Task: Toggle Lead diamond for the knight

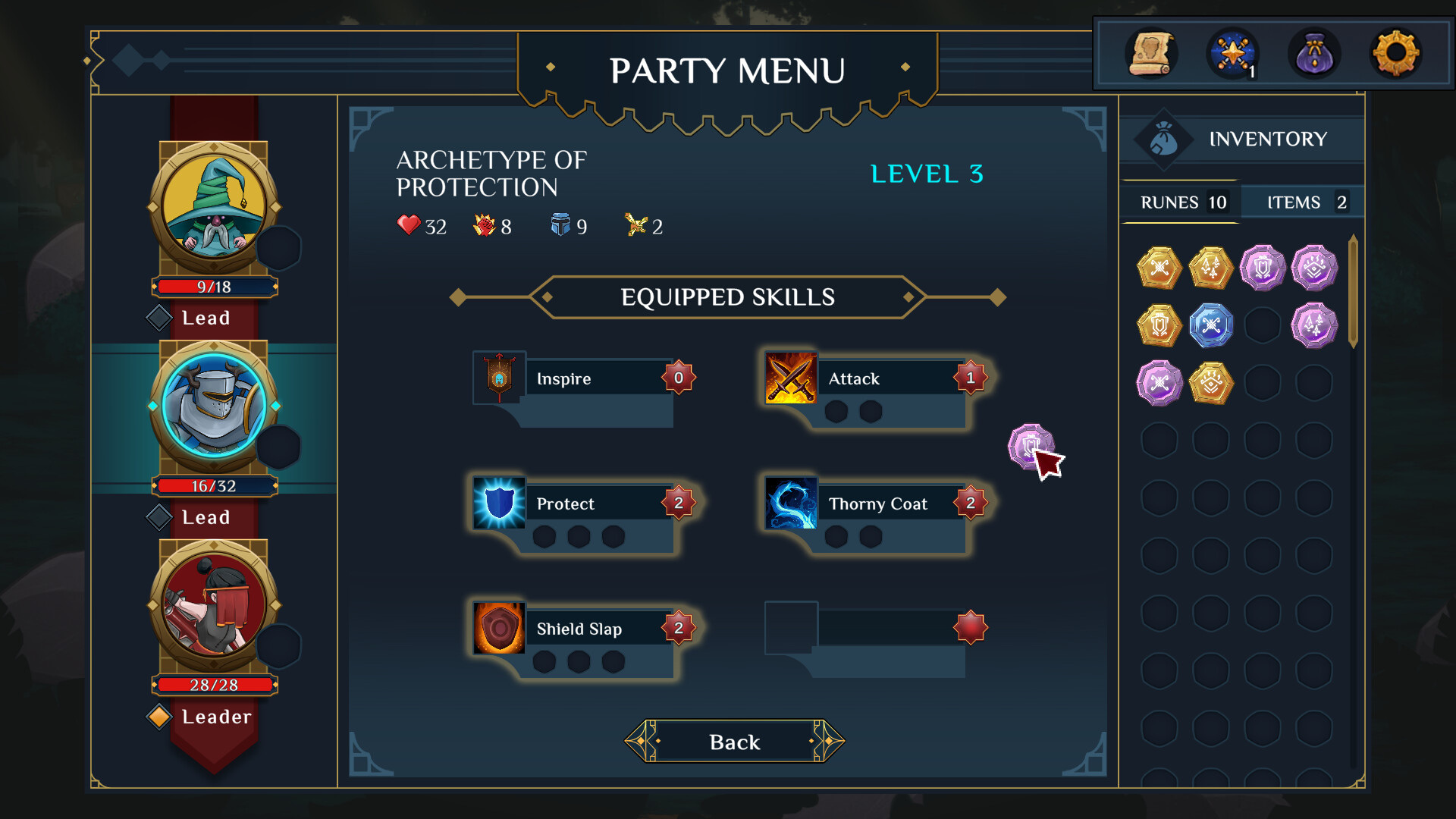Action: (x=158, y=517)
